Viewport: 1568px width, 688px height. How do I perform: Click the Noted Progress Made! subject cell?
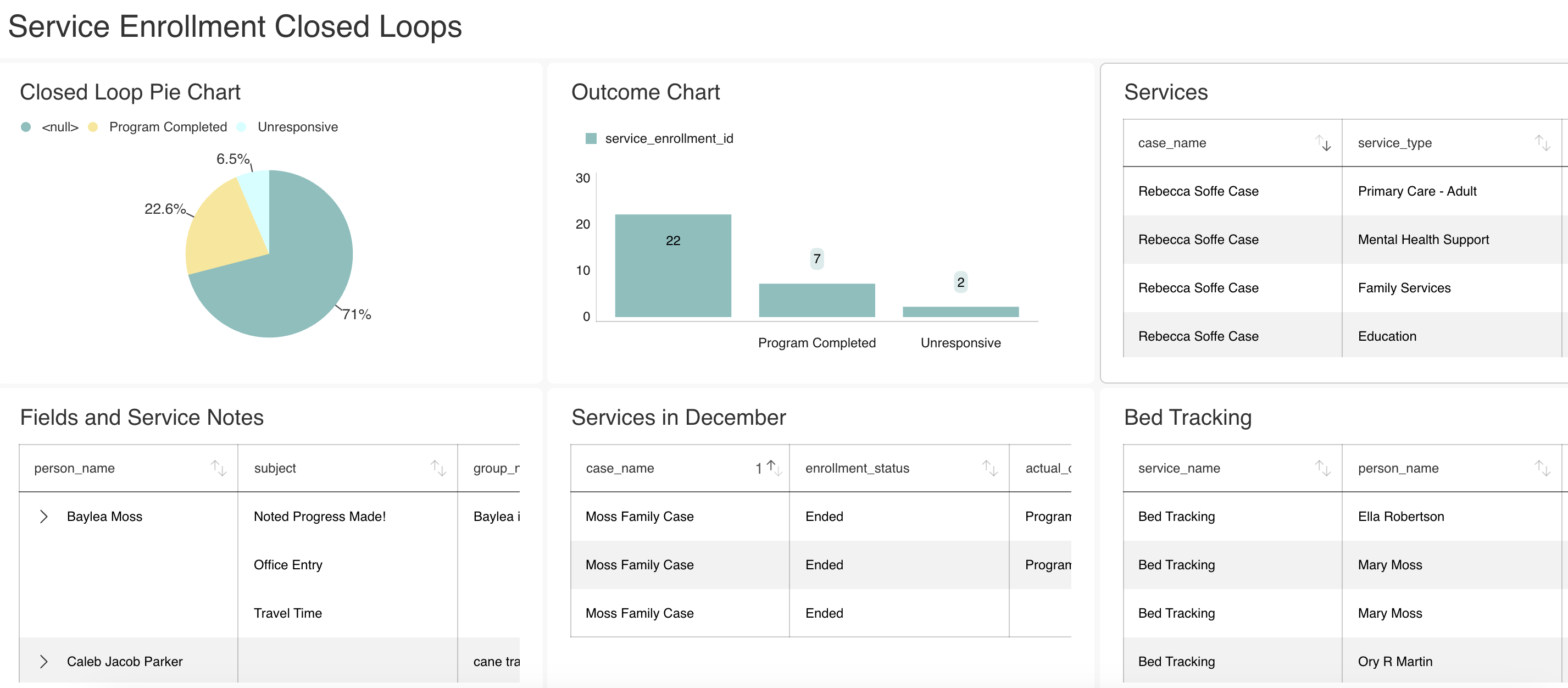[x=320, y=517]
